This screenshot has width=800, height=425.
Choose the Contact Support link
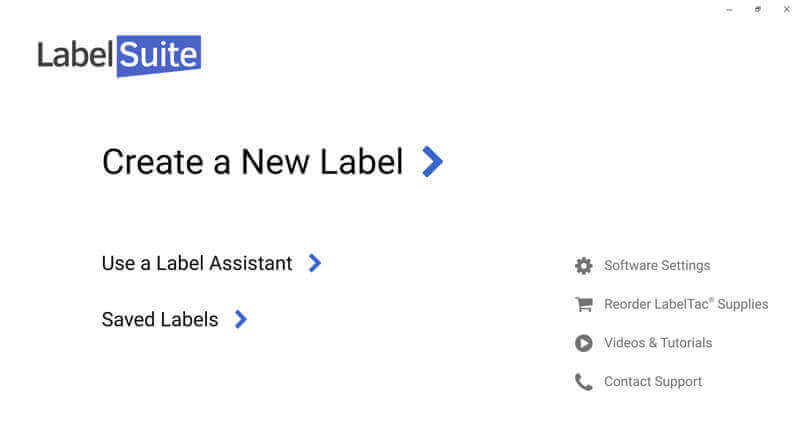tap(653, 382)
